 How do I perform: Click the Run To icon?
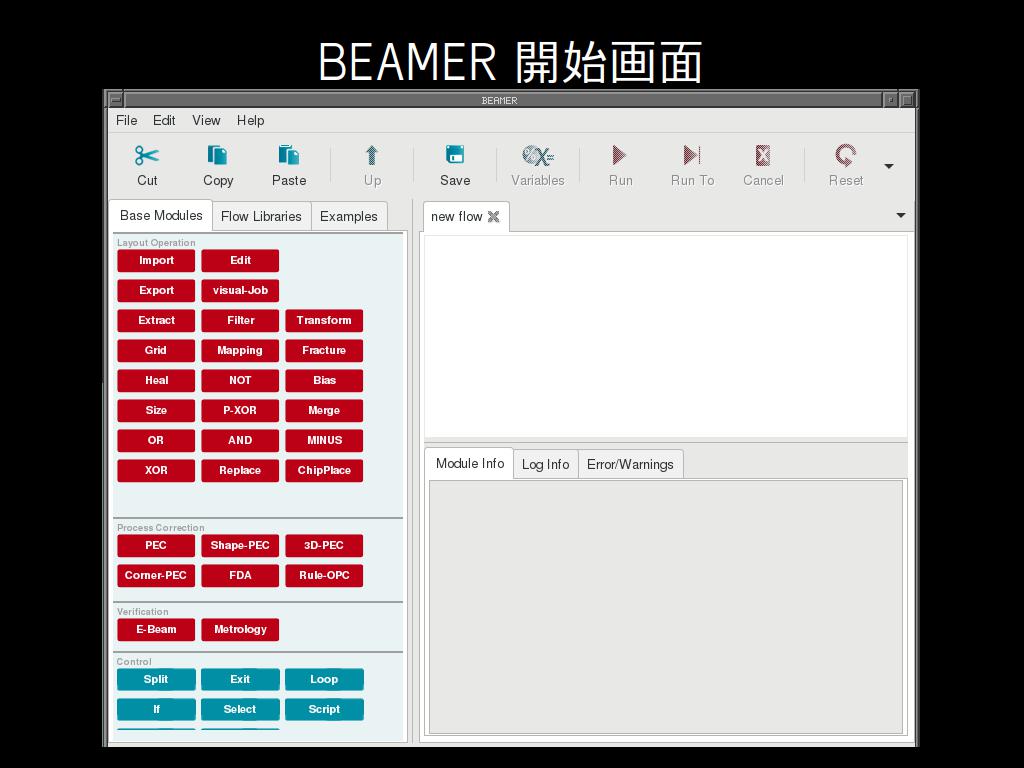692,155
